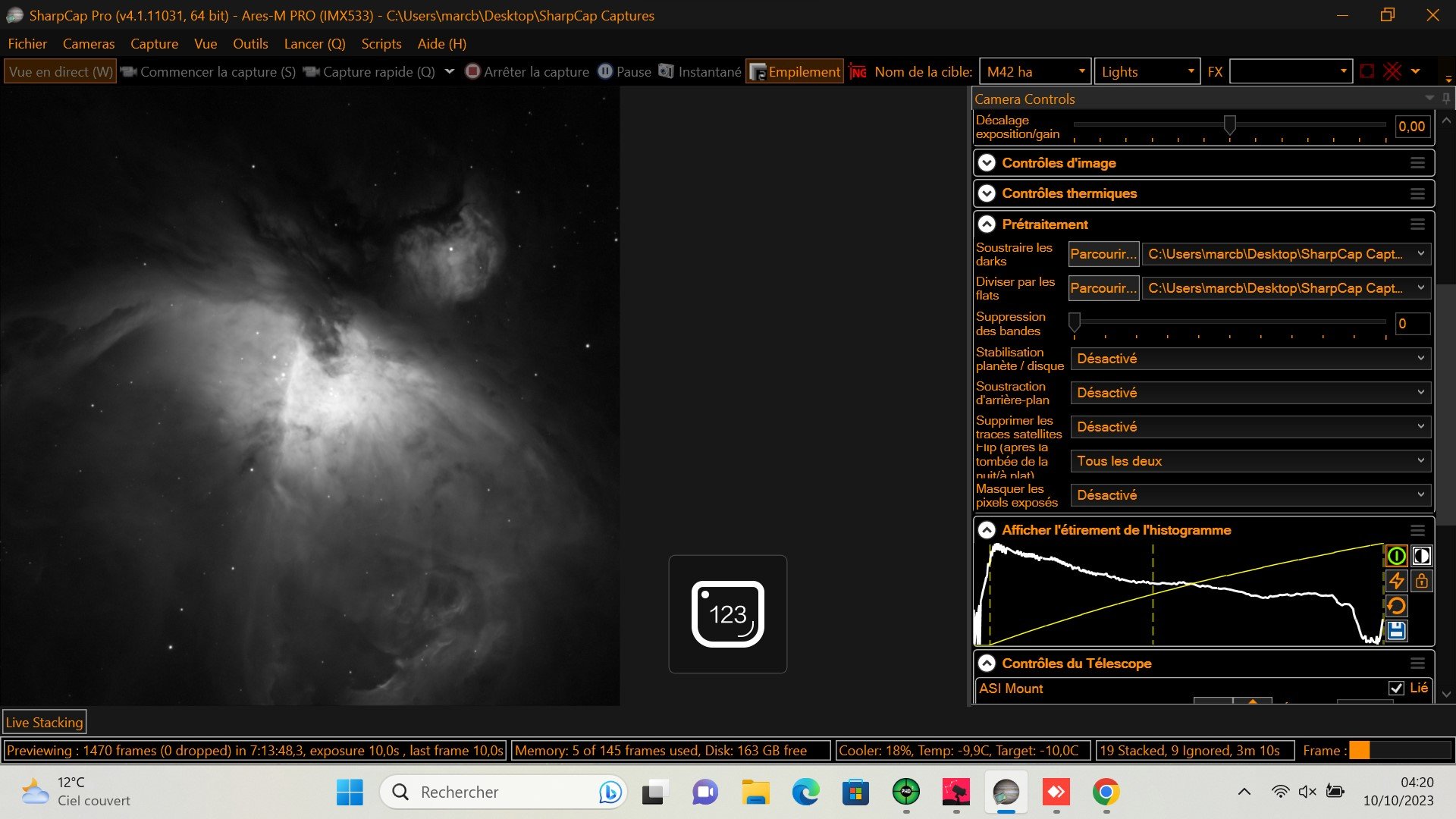The width and height of the screenshot is (1456, 819).
Task: Open Contrôles du Télescope section grip menu
Action: click(1417, 664)
